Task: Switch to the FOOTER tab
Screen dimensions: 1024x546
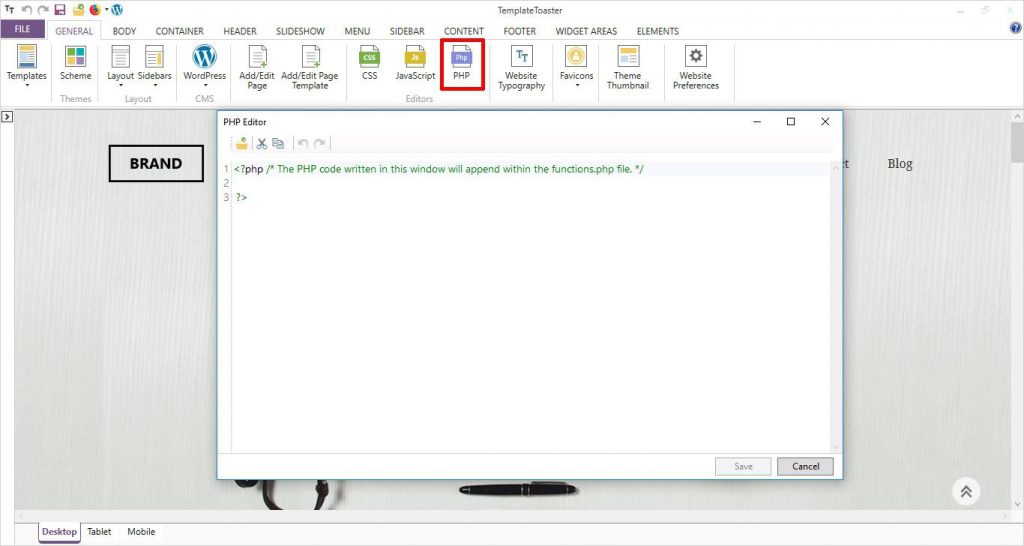Action: coord(520,31)
